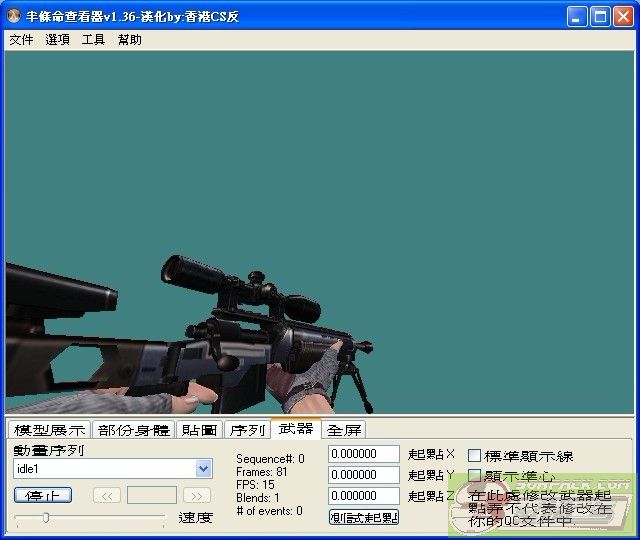The width and height of the screenshot is (640, 540).
Task: Open the idle1 animation sequence dropdown
Action: [x=204, y=468]
